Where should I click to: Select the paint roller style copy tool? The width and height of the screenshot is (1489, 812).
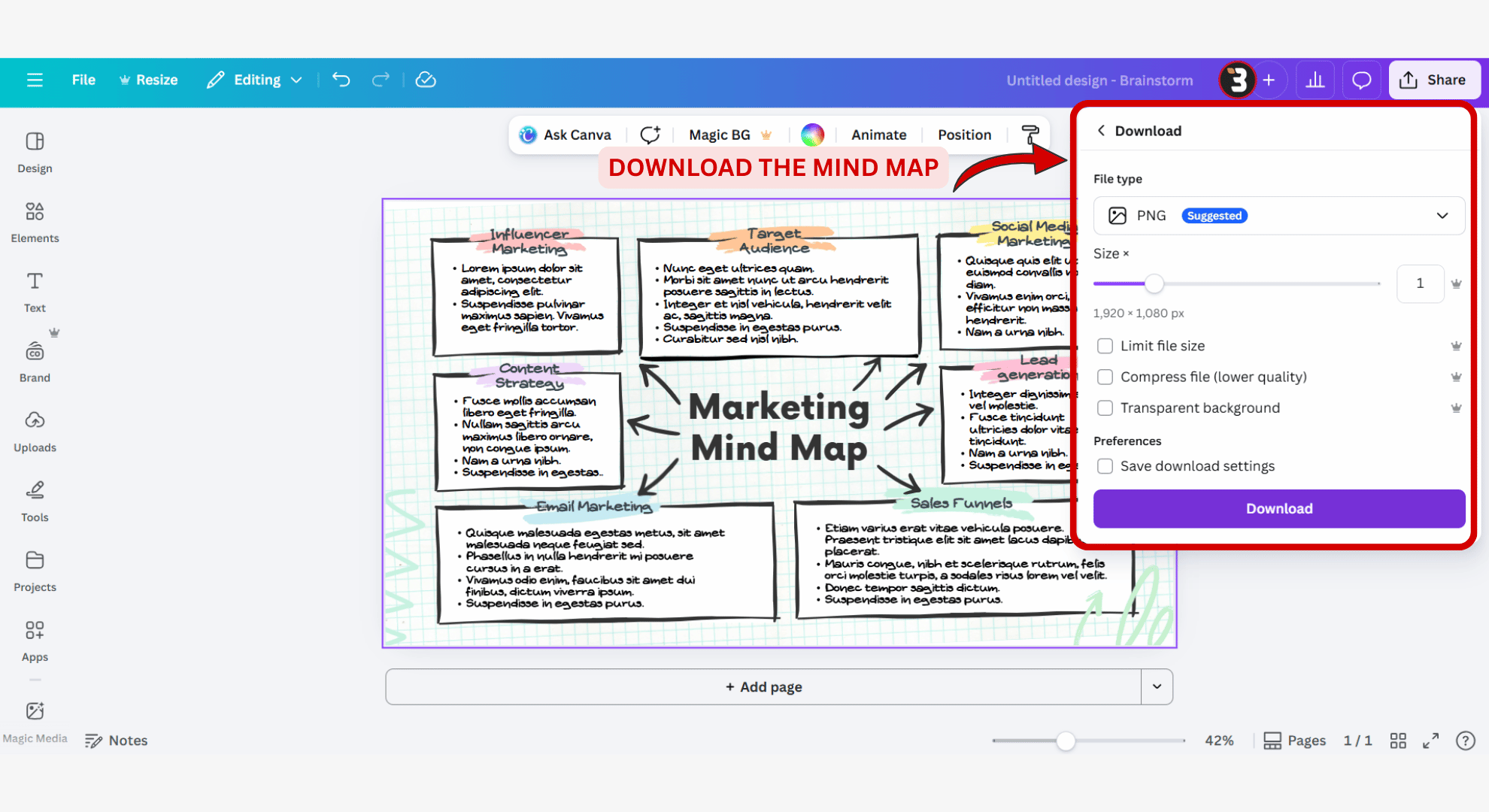1029,134
